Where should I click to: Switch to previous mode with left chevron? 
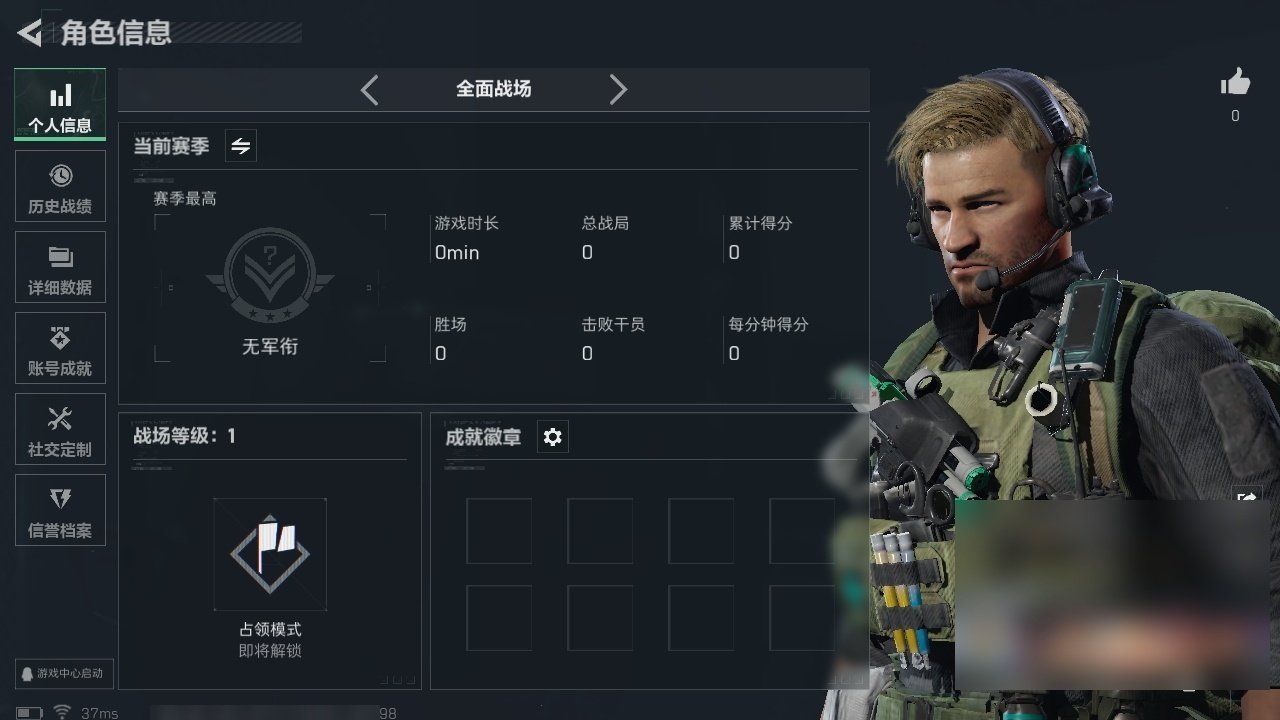click(369, 90)
